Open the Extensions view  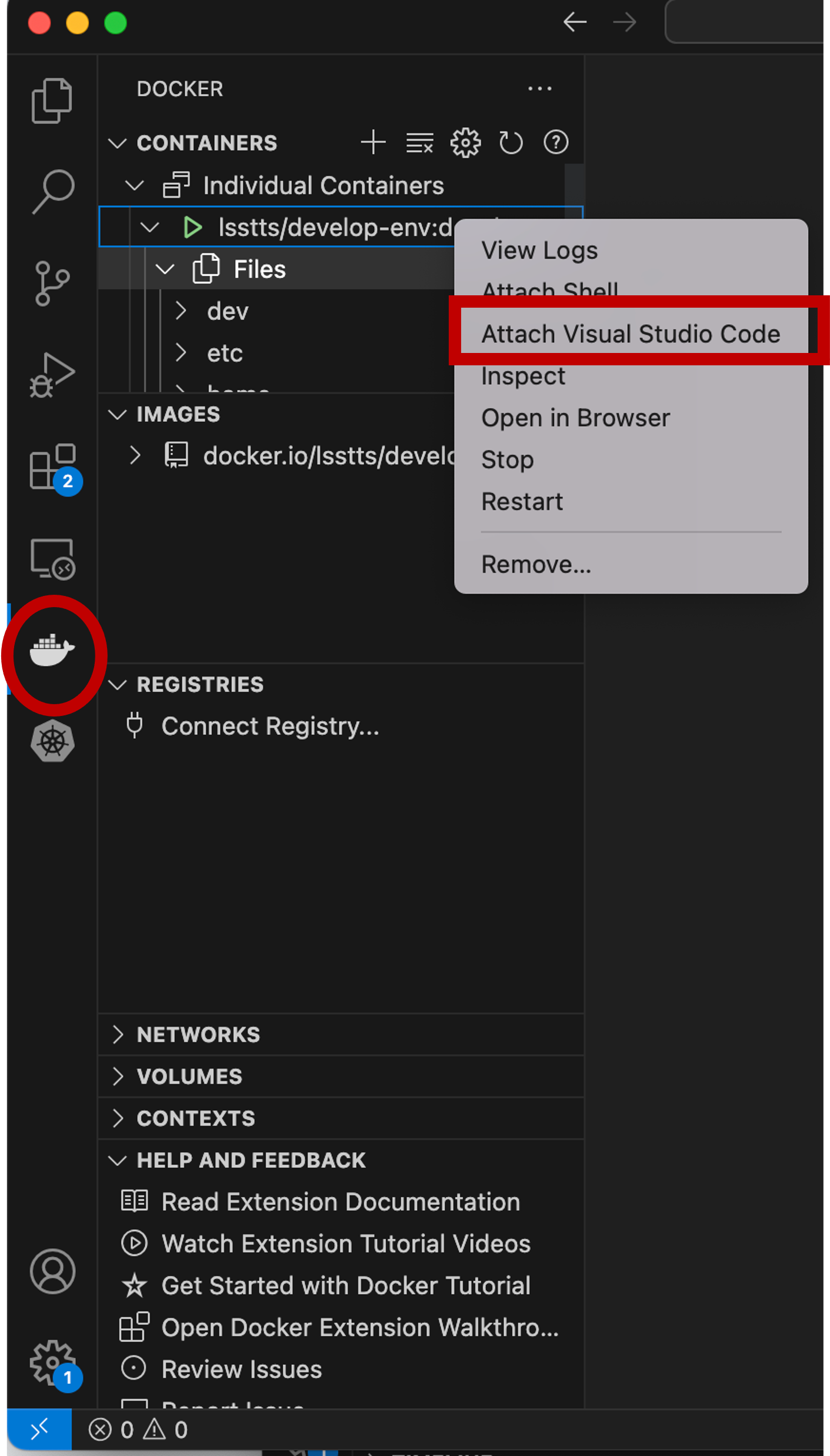pos(53,467)
